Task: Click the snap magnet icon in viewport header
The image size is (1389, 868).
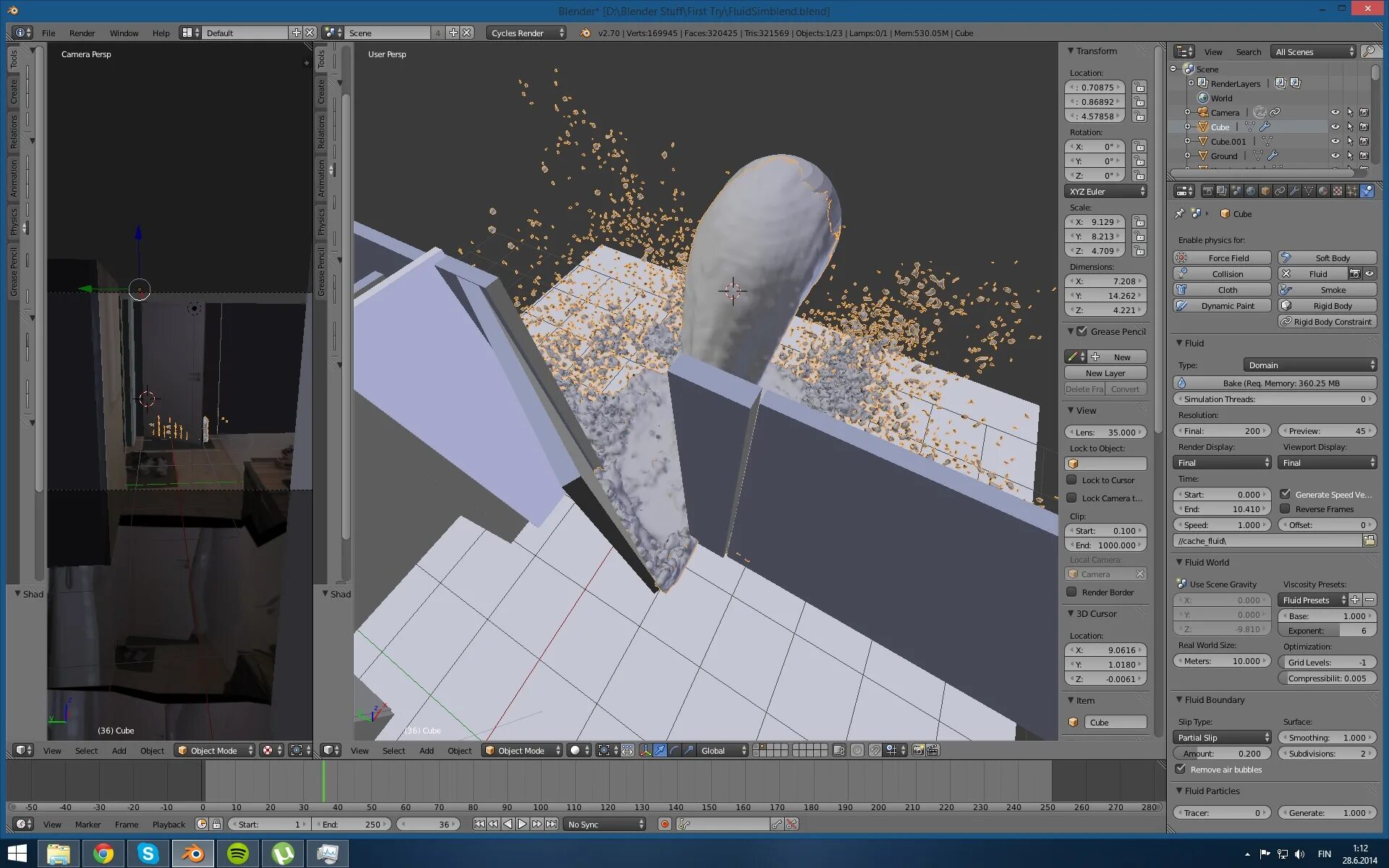Action: [x=875, y=750]
